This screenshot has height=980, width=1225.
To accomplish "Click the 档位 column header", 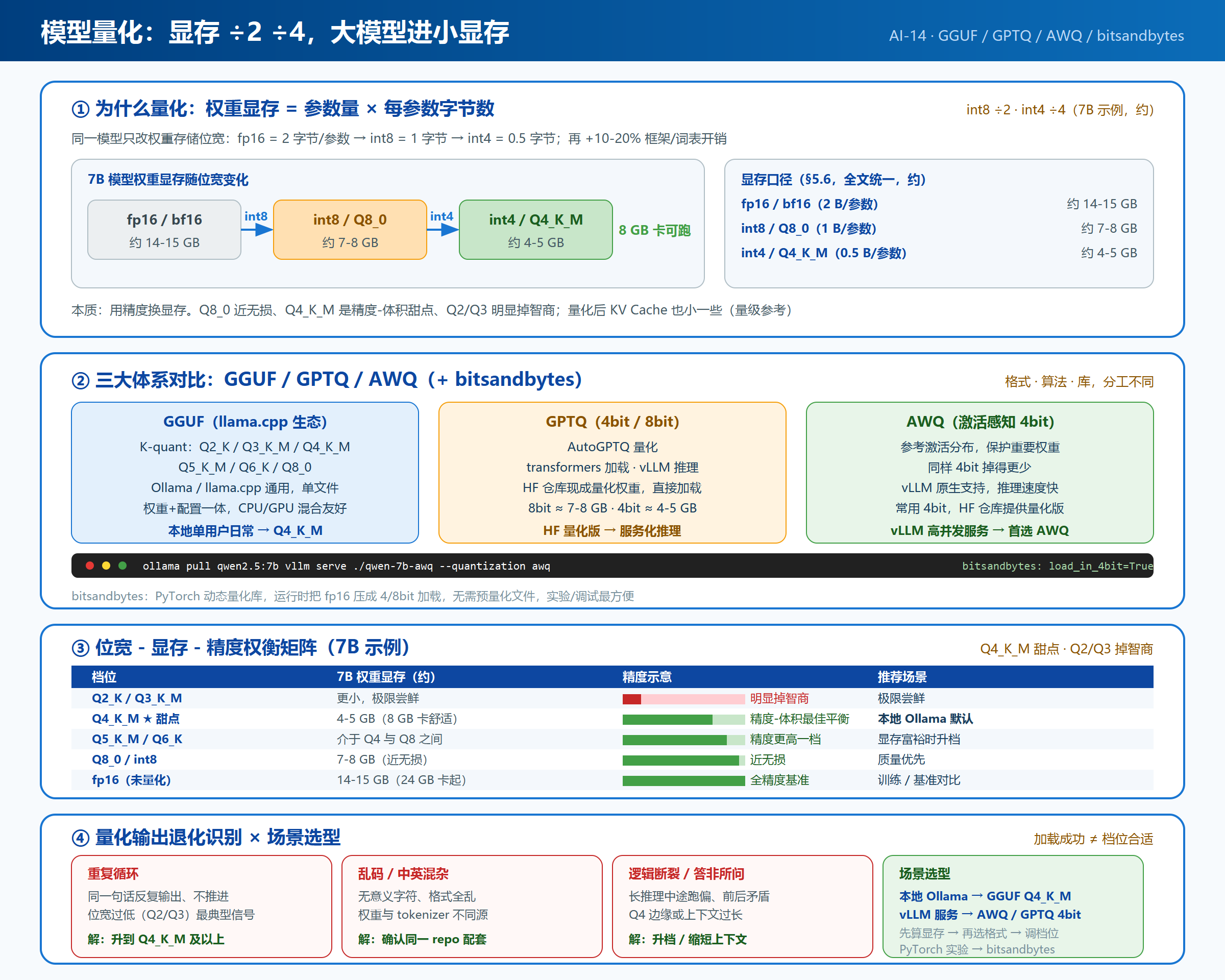I will pos(104,677).
